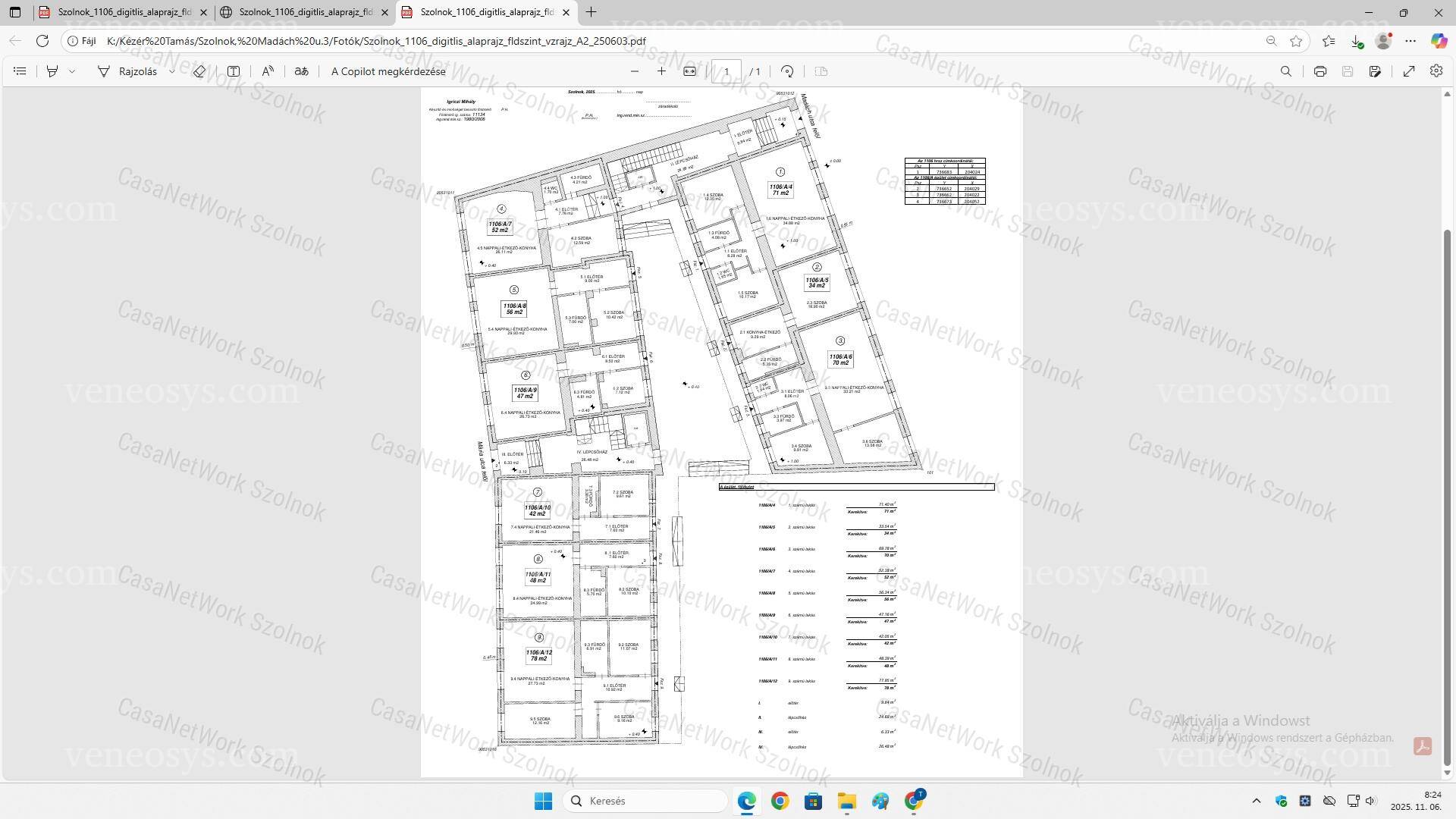
Task: Open the translate tool
Action: click(x=302, y=71)
